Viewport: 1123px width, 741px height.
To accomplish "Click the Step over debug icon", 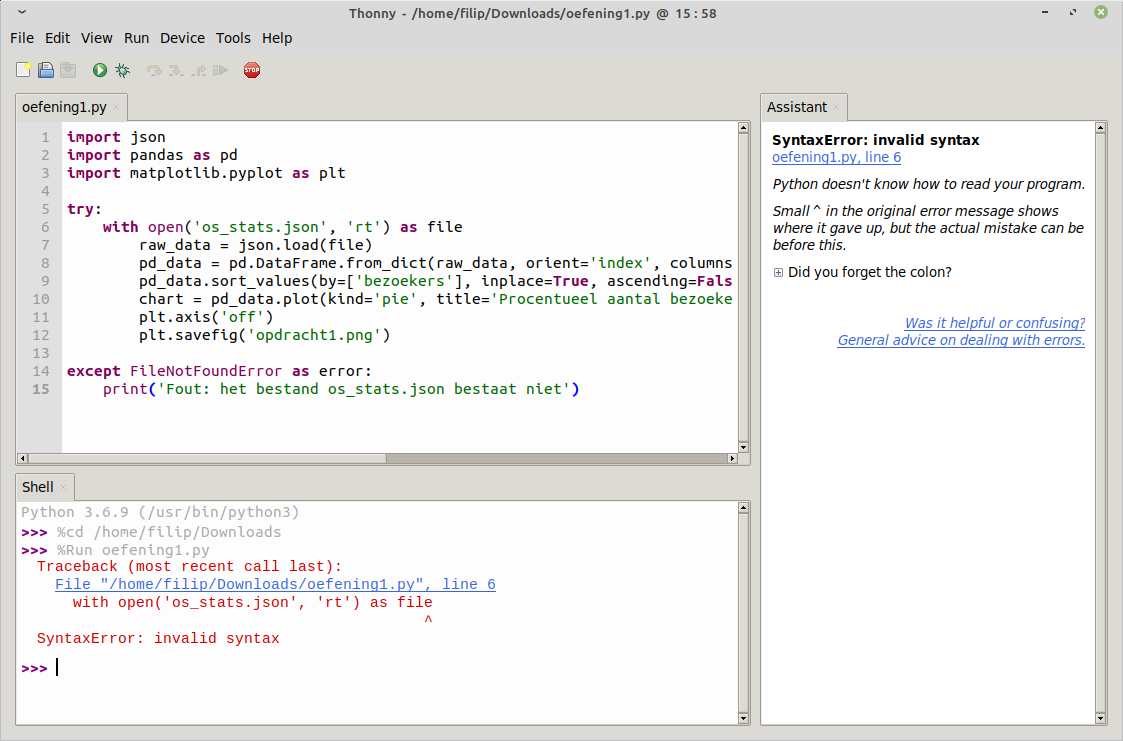I will tap(153, 70).
